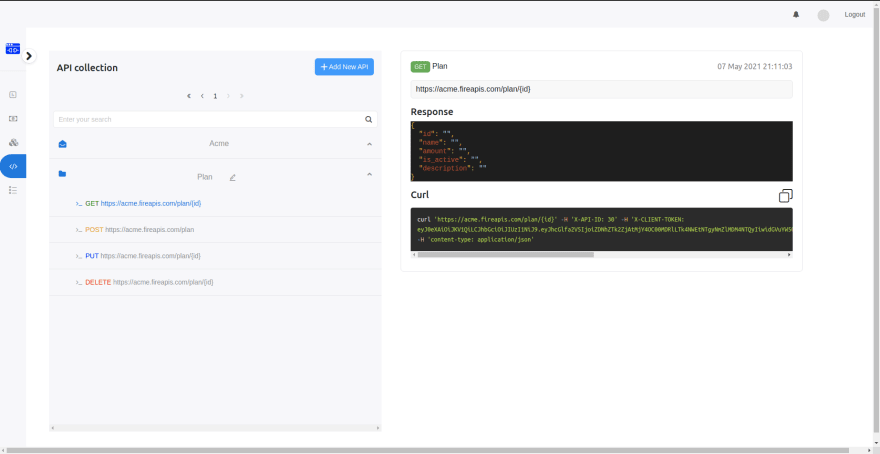Open the API code sidebar icon
The image size is (880, 454).
click(x=13, y=166)
